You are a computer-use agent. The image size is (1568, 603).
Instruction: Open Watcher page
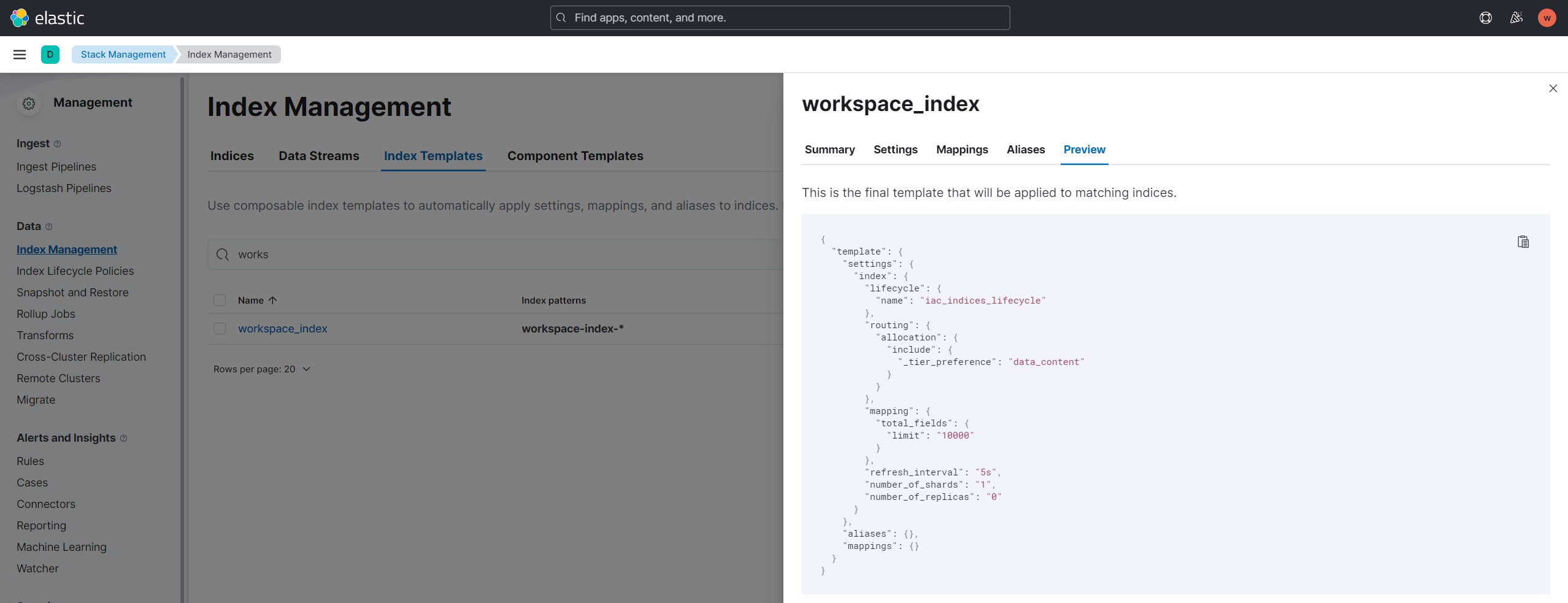[37, 569]
